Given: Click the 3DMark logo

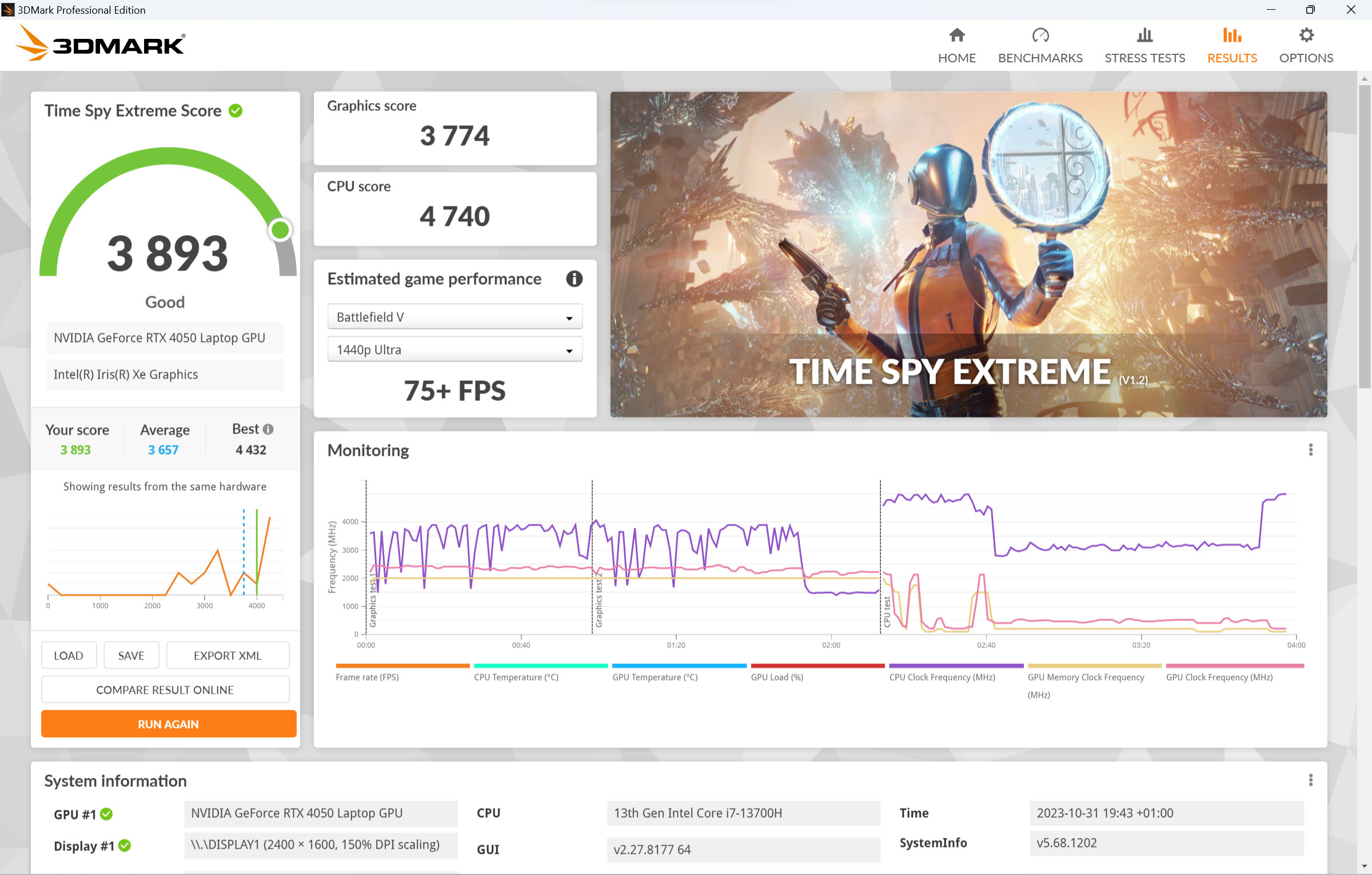Looking at the screenshot, I should [101, 44].
